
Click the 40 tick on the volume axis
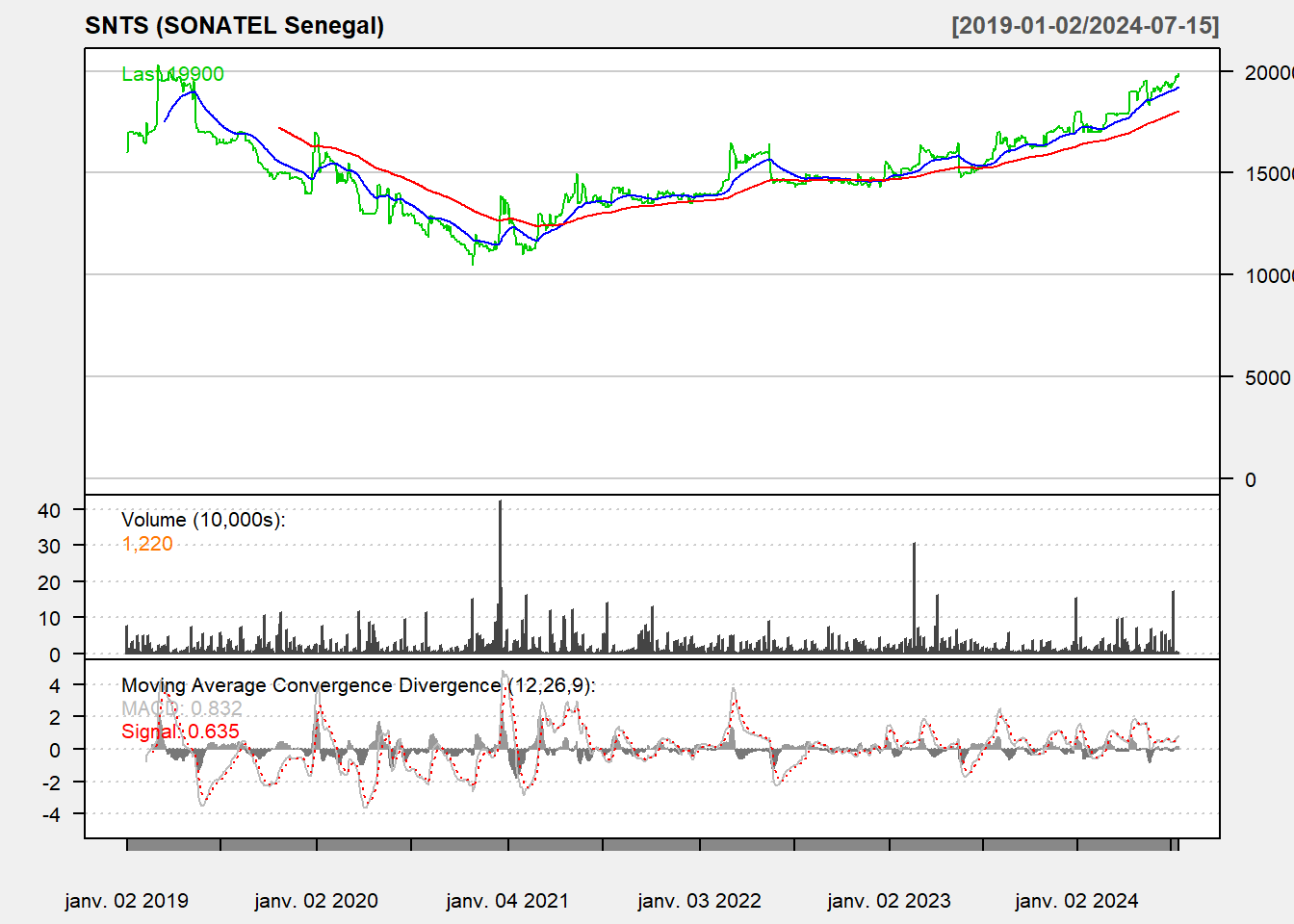pos(49,510)
